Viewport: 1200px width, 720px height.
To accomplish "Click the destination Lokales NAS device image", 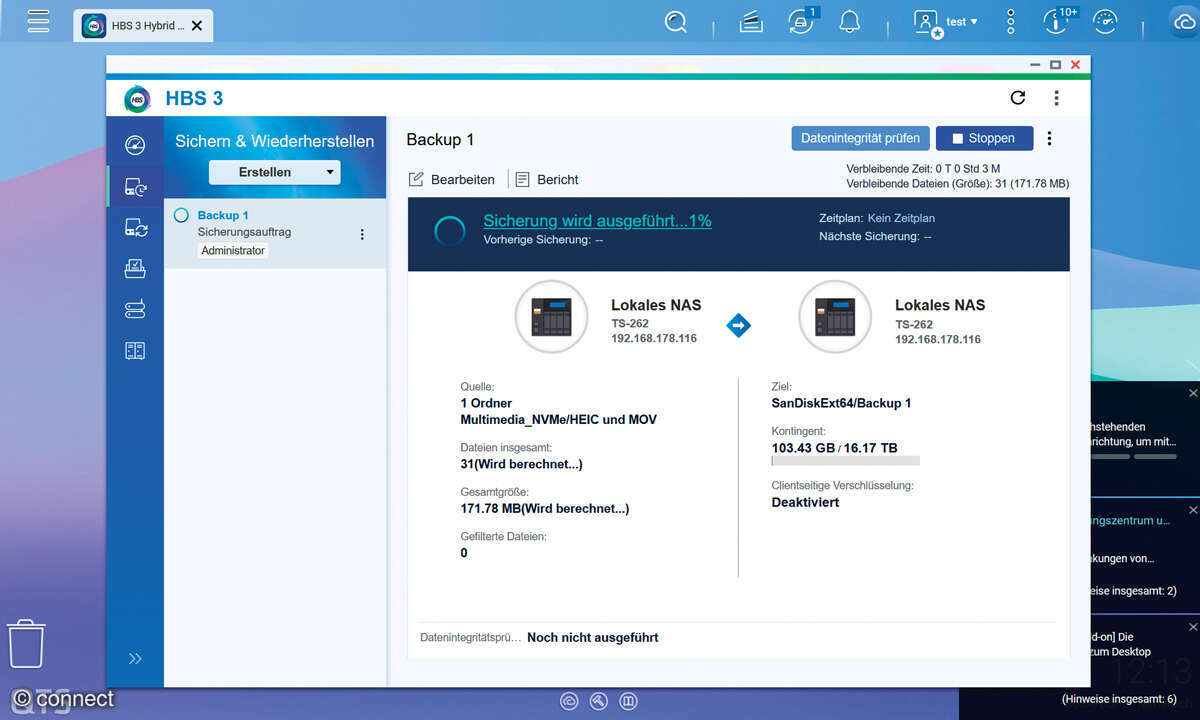I will point(835,317).
